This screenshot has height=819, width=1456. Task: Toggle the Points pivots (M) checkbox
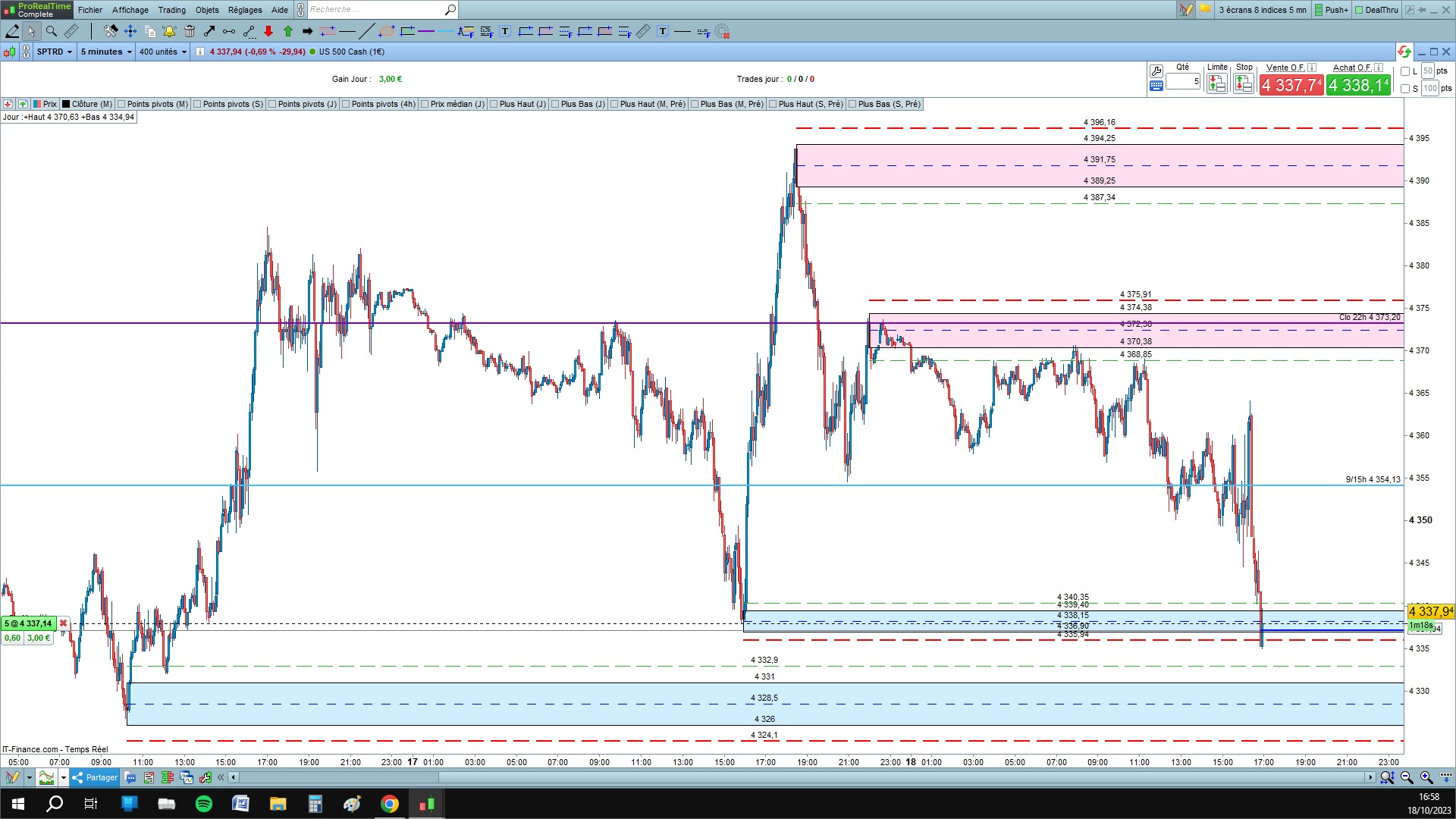coord(121,104)
